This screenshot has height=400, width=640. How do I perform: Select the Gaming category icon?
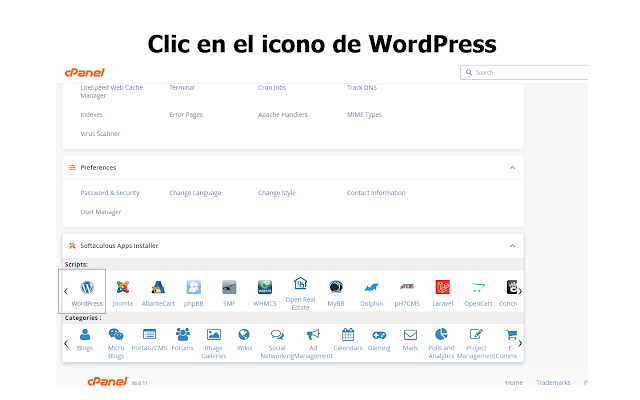[x=379, y=335]
